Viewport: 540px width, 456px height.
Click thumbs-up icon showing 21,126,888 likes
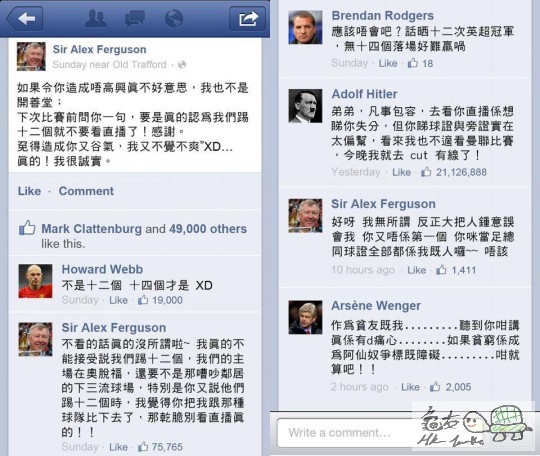(426, 172)
